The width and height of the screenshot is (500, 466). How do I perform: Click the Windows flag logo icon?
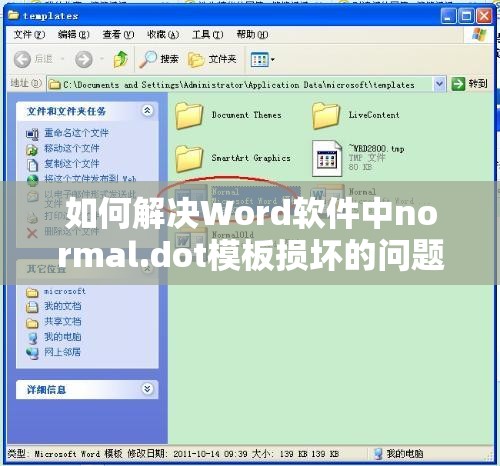tap(479, 35)
